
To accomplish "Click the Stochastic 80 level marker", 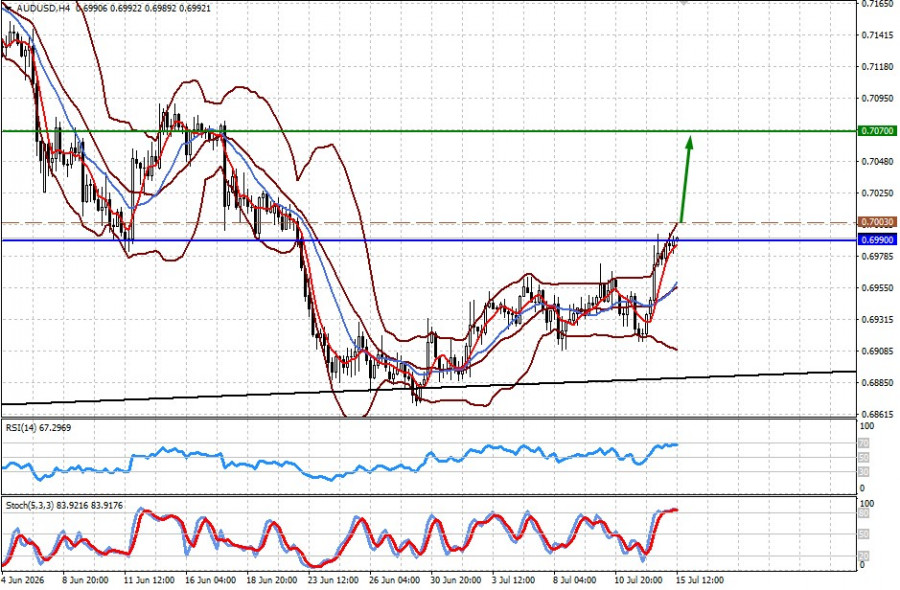I will pyautogui.click(x=863, y=513).
